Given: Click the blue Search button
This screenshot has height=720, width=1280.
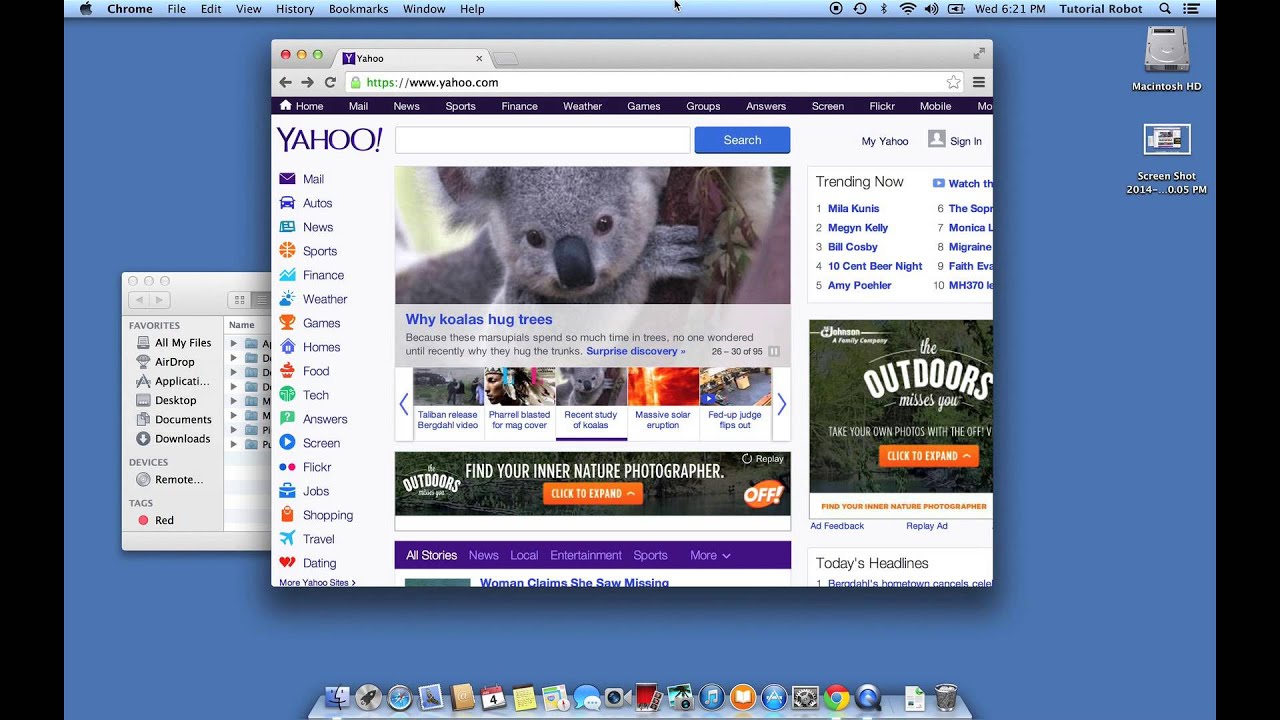Looking at the screenshot, I should [742, 140].
